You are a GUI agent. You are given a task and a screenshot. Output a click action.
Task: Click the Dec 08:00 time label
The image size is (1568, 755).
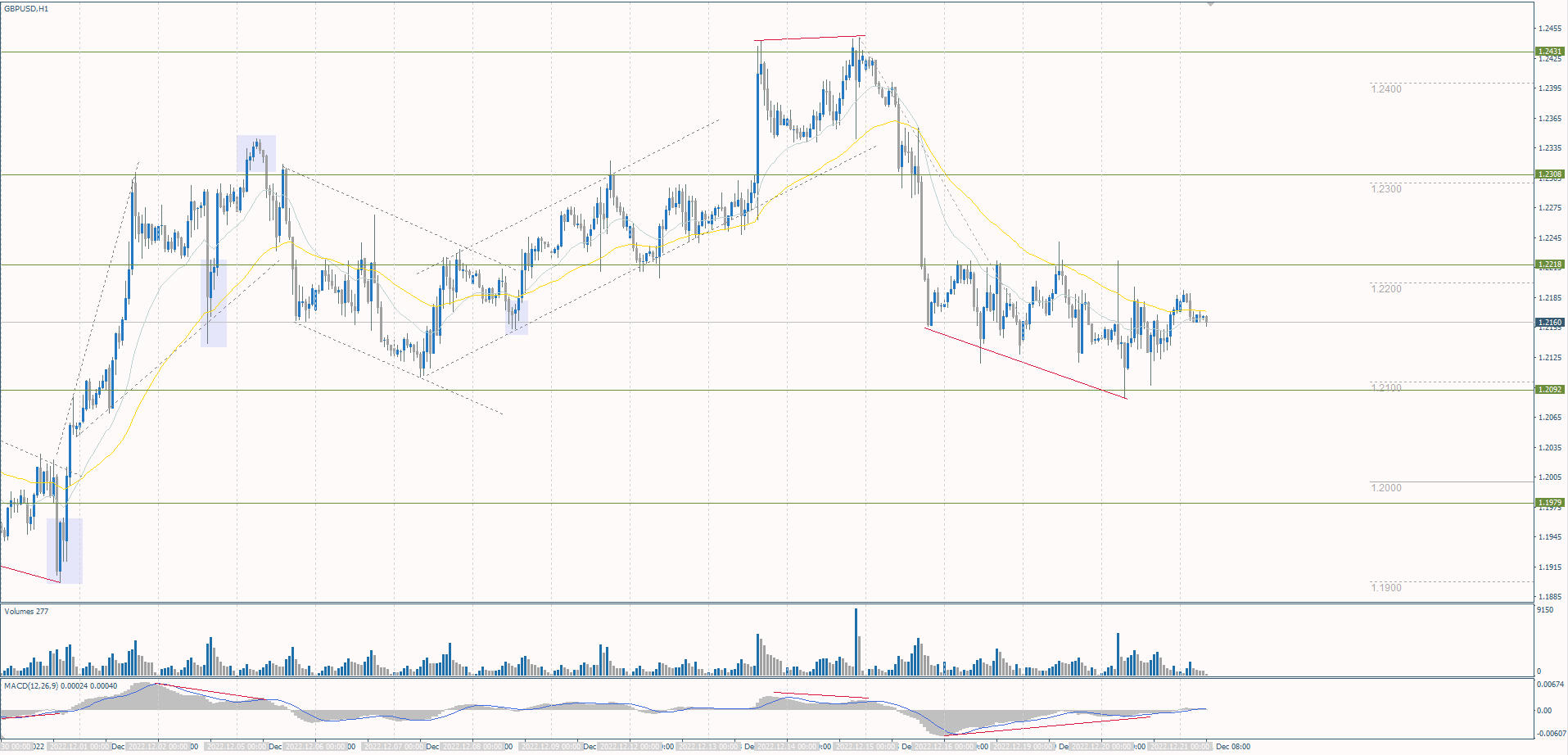click(x=1233, y=747)
